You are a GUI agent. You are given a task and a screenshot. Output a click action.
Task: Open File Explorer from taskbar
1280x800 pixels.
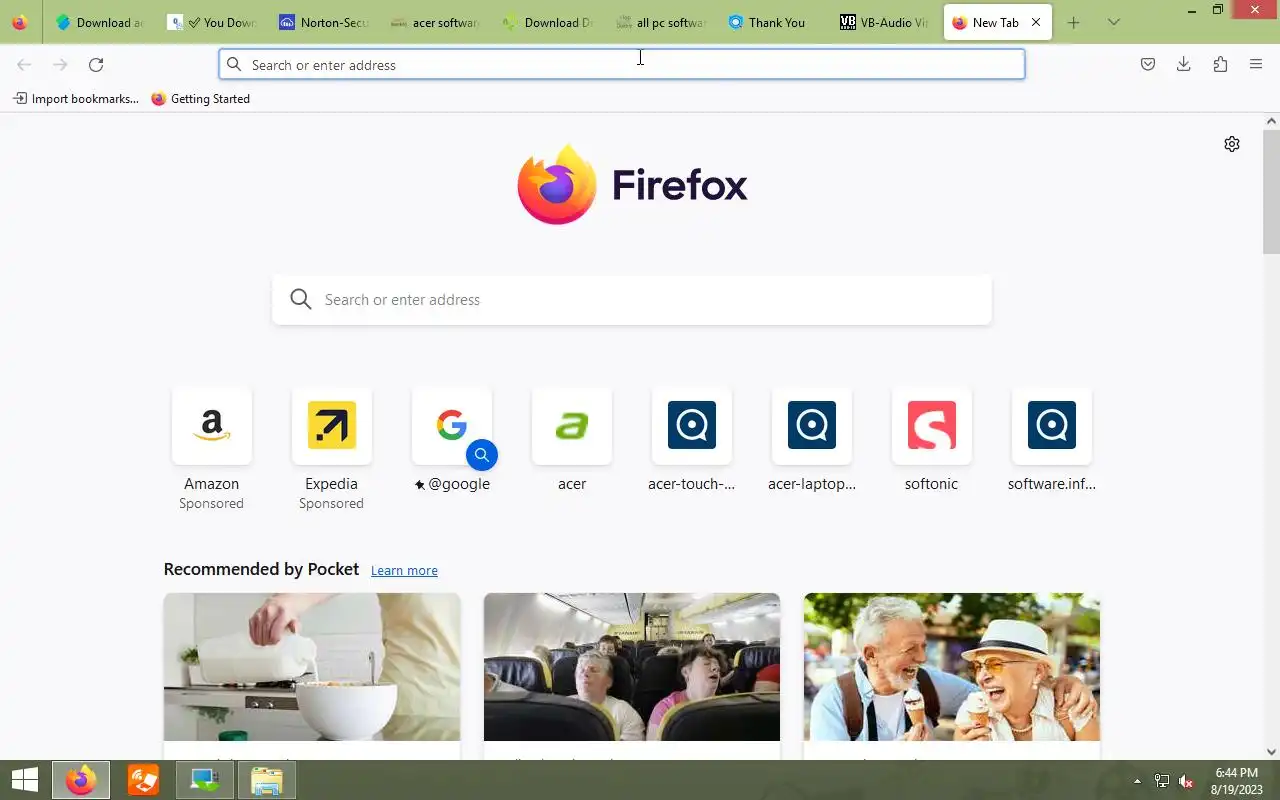click(267, 780)
